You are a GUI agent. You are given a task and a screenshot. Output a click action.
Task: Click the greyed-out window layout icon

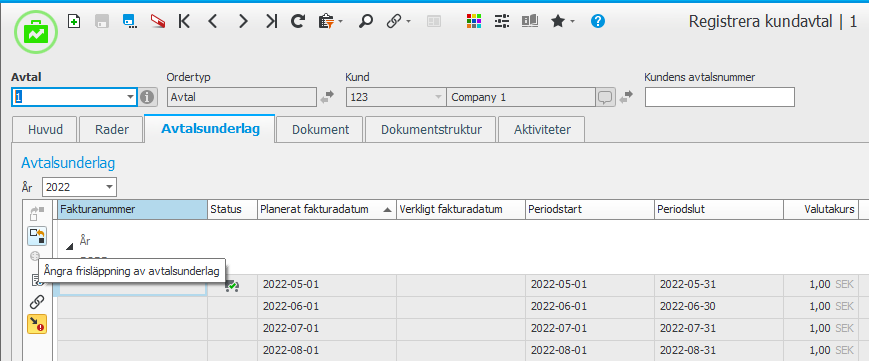pos(433,22)
